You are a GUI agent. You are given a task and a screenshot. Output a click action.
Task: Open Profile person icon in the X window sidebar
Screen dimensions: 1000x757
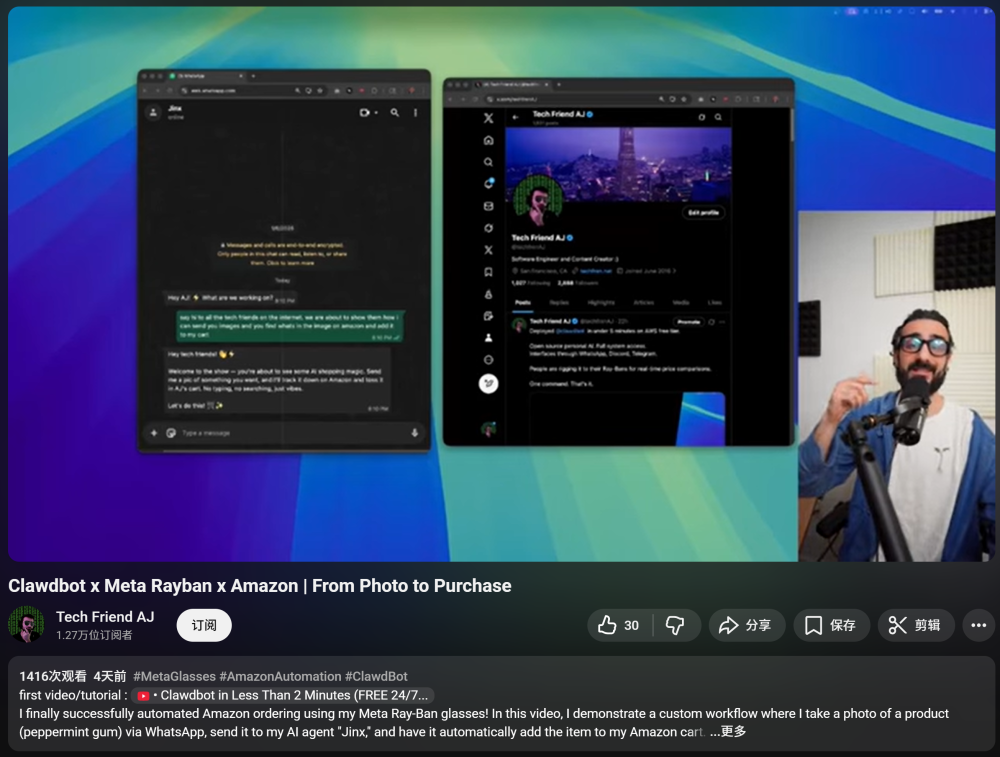point(489,338)
